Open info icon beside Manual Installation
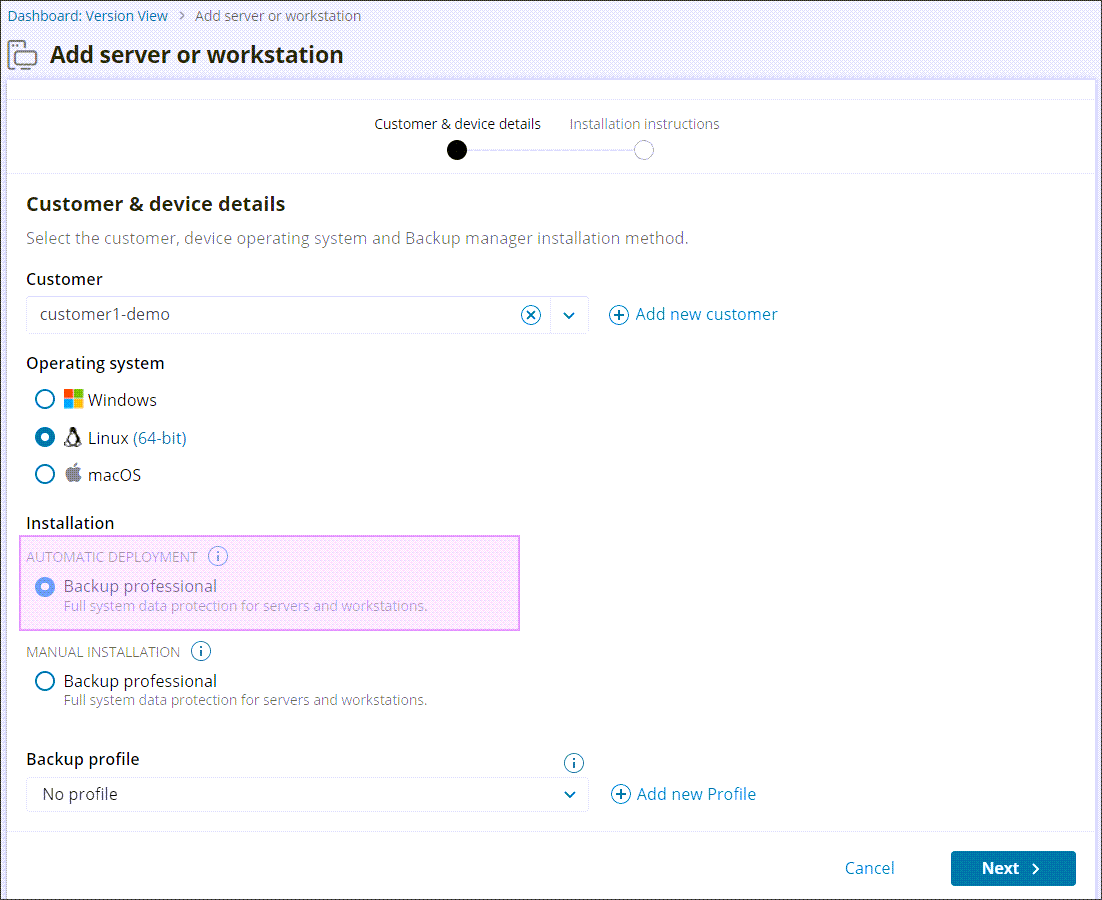The image size is (1102, 900). click(201, 651)
